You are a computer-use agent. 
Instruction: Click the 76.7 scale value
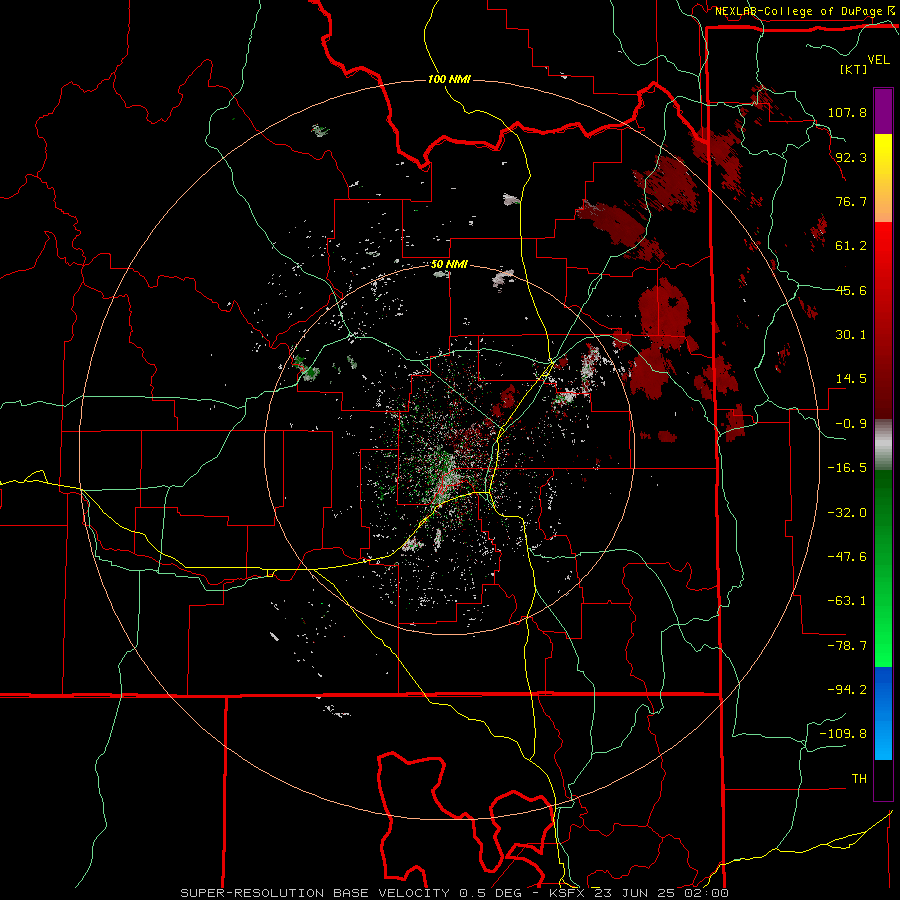coord(851,201)
